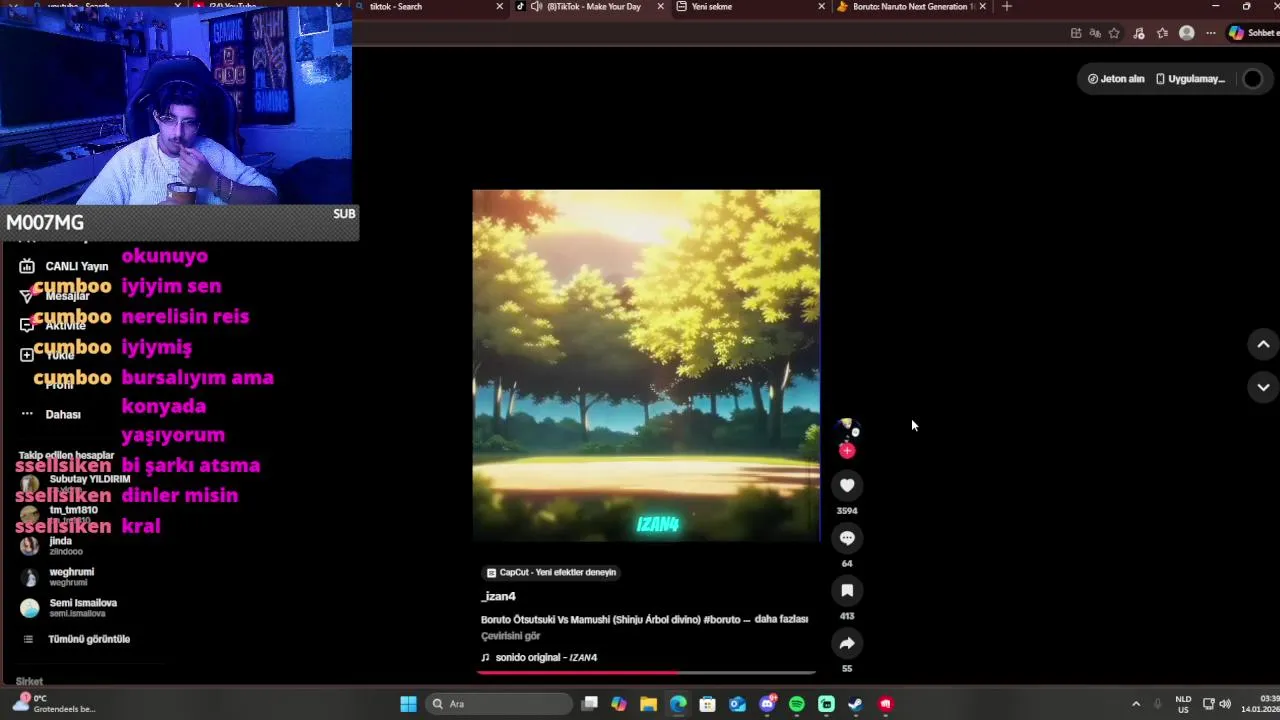The image size is (1280, 720).
Task: Mute the TikTok tab via speaker icon
Action: point(536,6)
